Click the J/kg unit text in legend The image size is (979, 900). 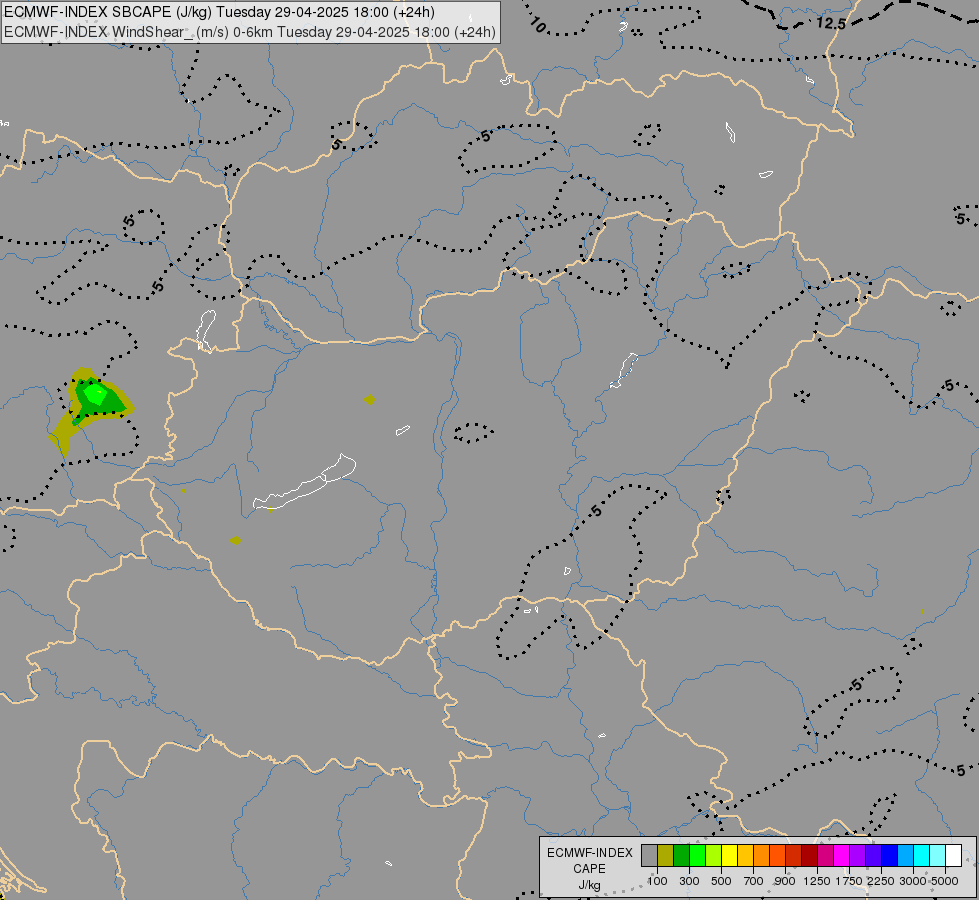(x=589, y=886)
